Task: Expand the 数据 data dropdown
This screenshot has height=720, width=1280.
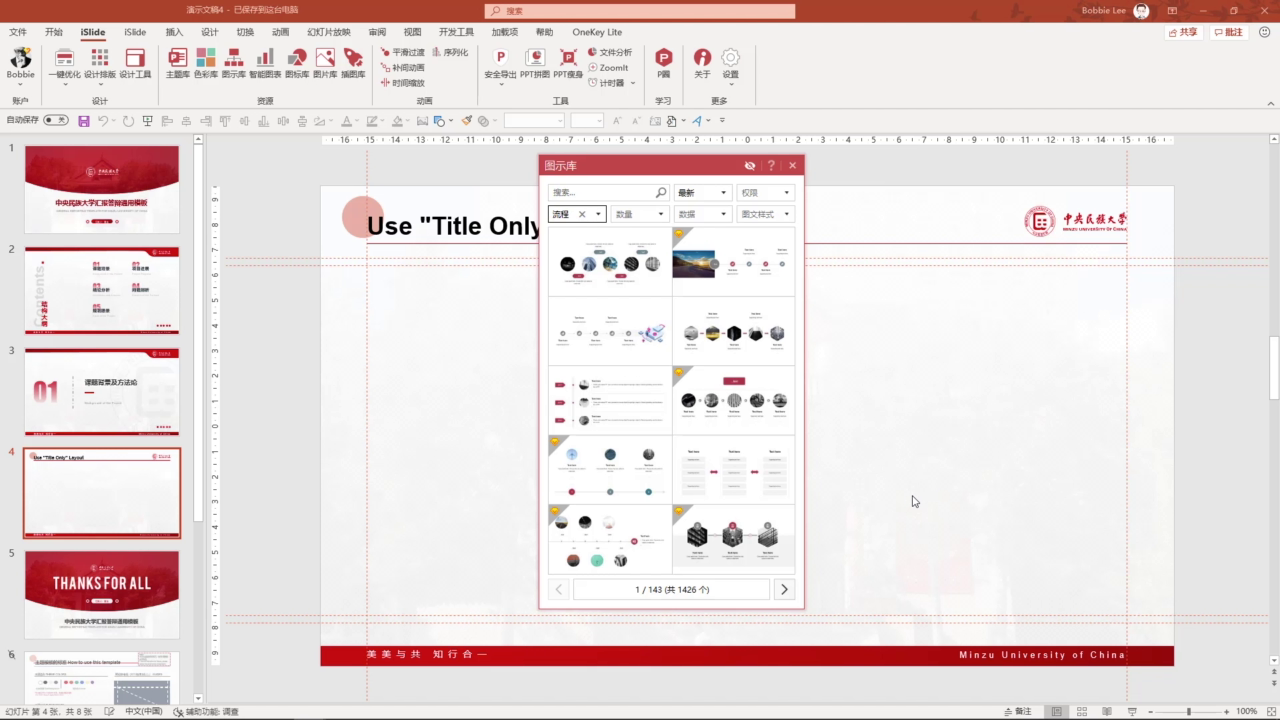Action: [703, 214]
